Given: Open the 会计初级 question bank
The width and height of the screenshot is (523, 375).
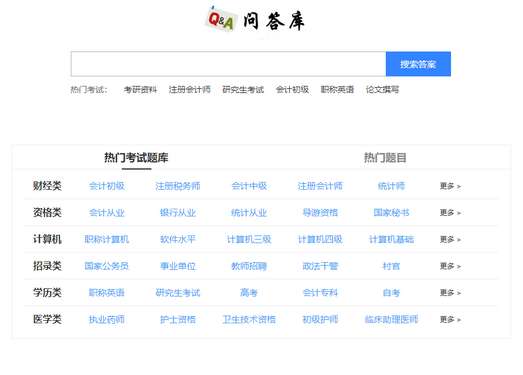Looking at the screenshot, I should pos(107,186).
